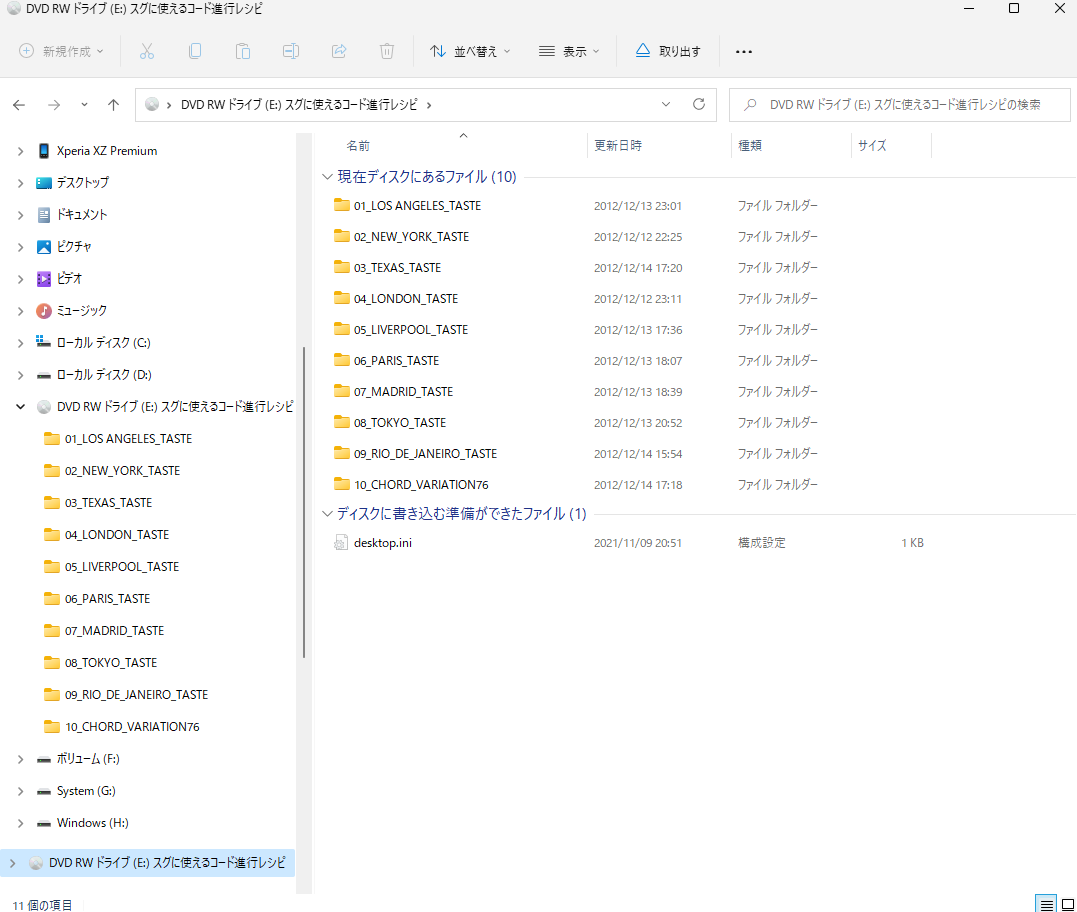This screenshot has width=1077, height=912.
Task: Open the 新規作成 menu
Action: pyautogui.click(x=62, y=51)
